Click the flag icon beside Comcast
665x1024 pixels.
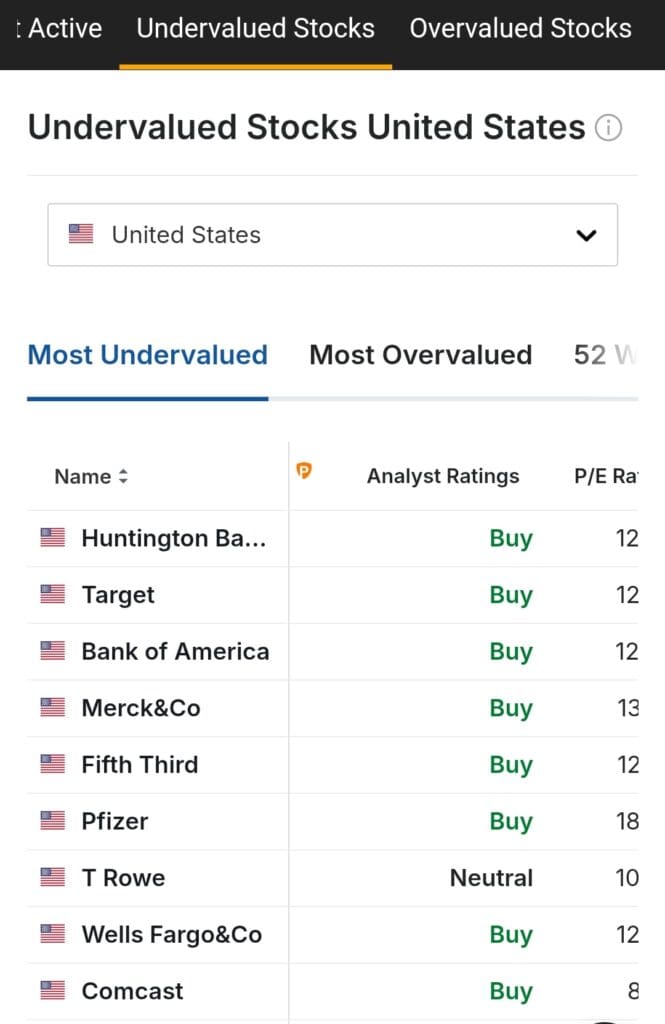[53, 991]
